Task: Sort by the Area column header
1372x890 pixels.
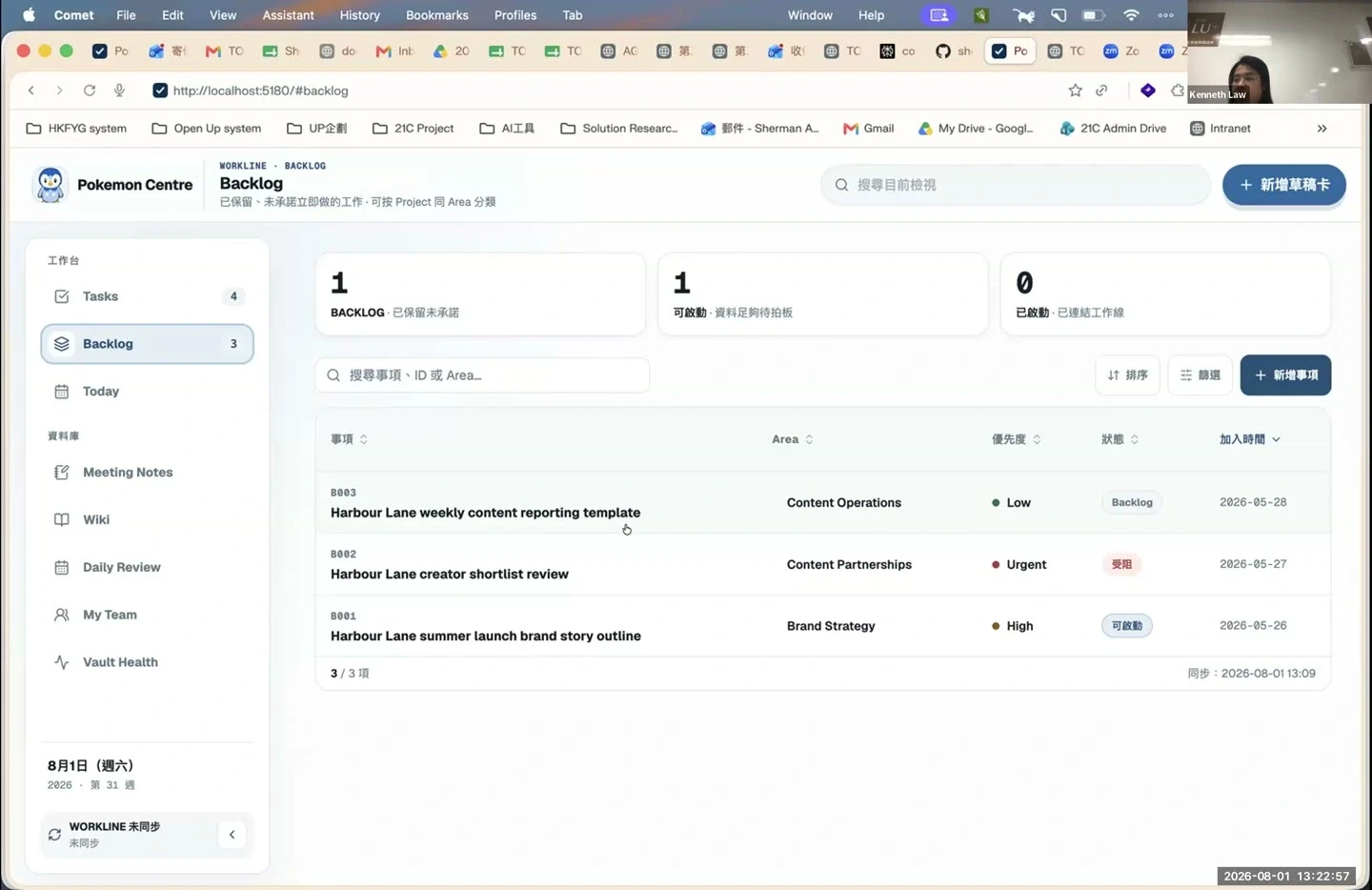Action: 793,439
